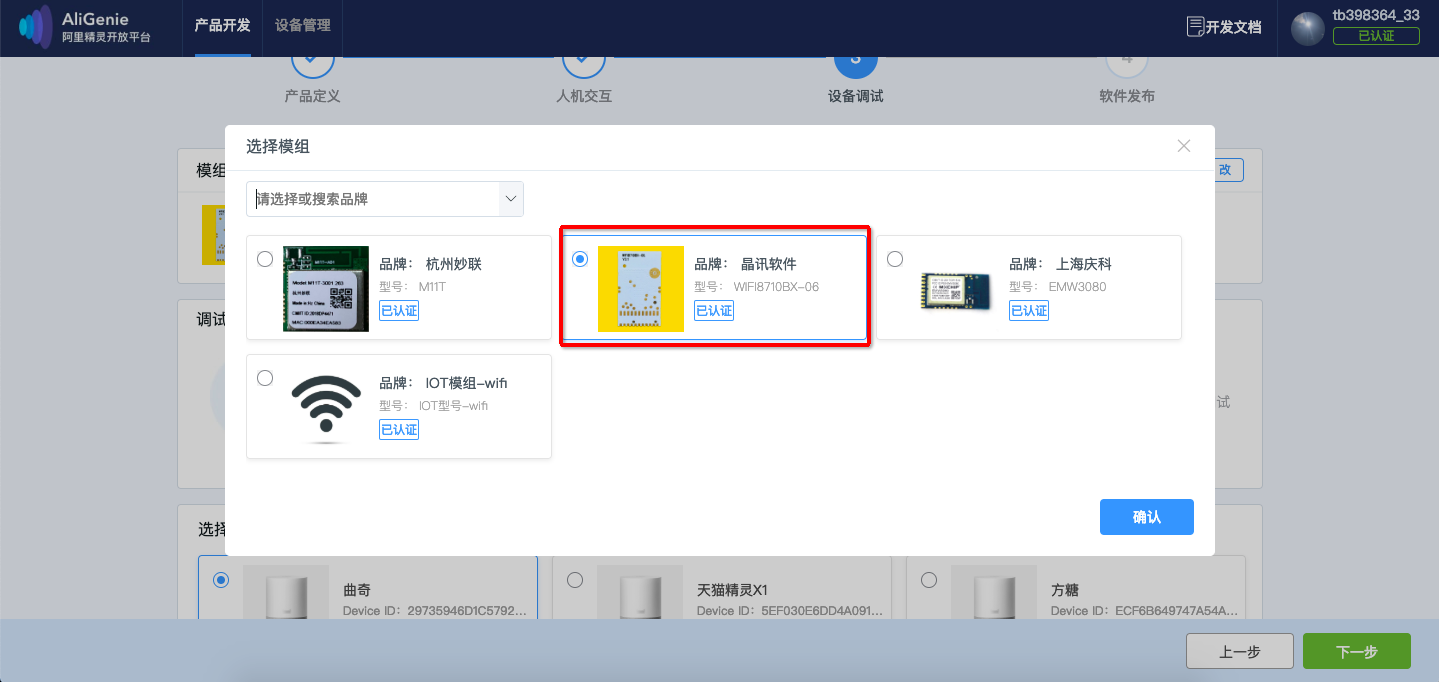Click the 曲奇 device image

pos(286,590)
